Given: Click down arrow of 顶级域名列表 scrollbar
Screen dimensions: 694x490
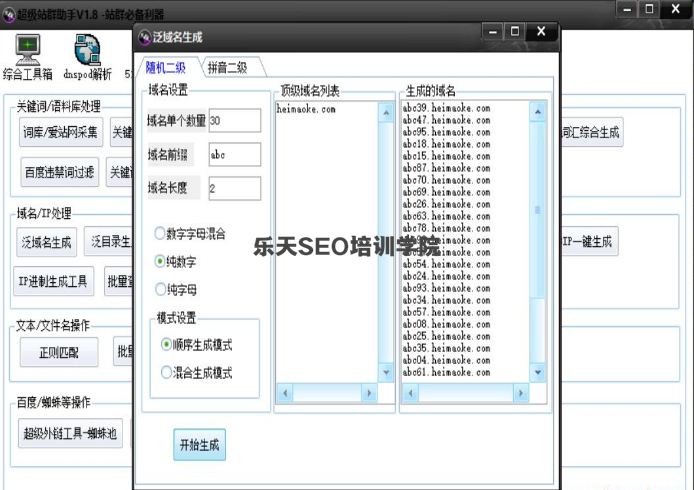Looking at the screenshot, I should coord(386,372).
